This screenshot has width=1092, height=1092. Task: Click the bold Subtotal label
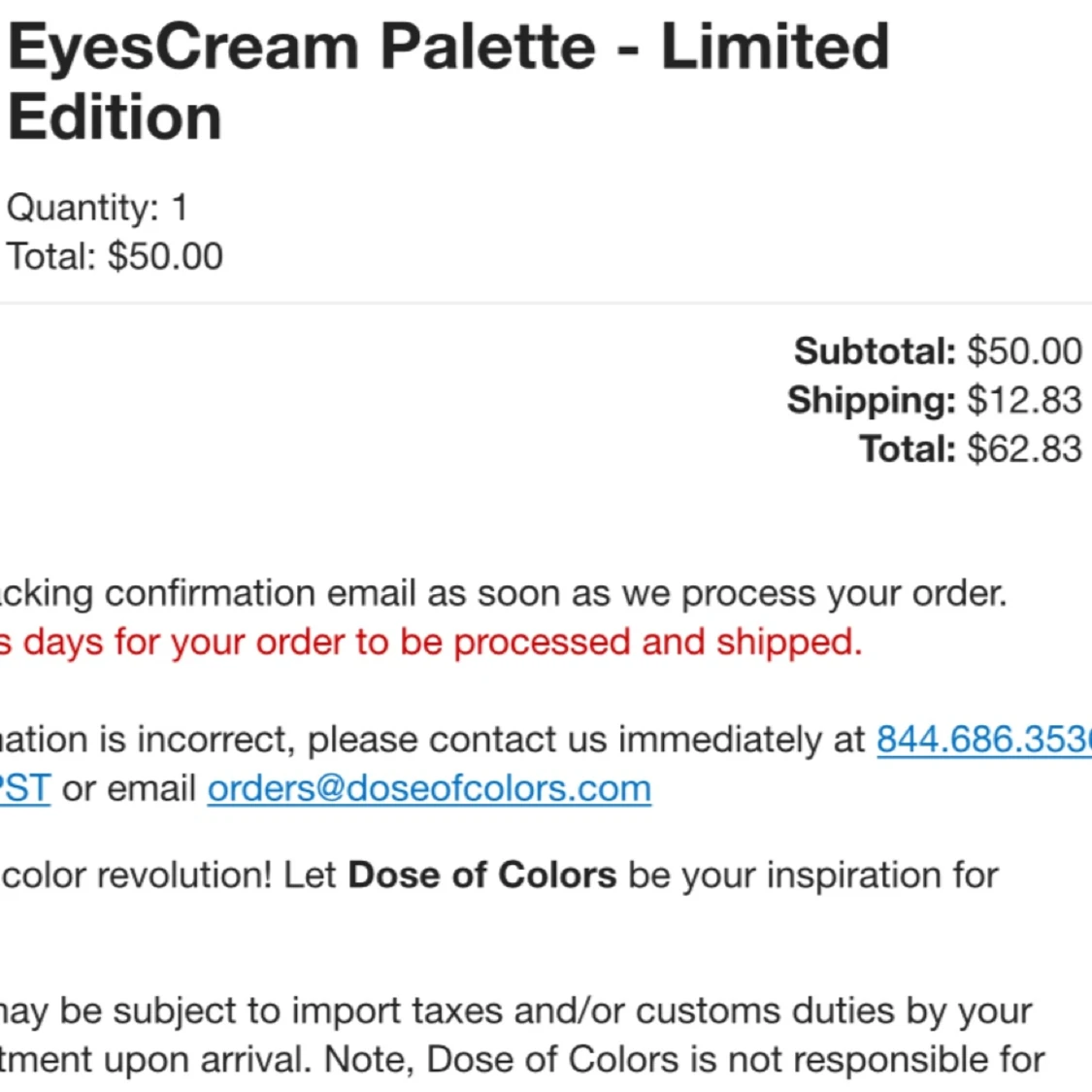(x=875, y=351)
